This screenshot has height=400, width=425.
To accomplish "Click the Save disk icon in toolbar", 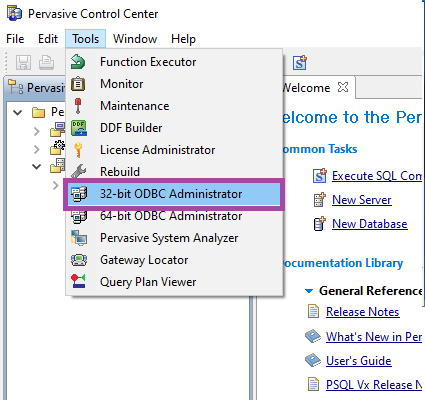I will coord(23,62).
